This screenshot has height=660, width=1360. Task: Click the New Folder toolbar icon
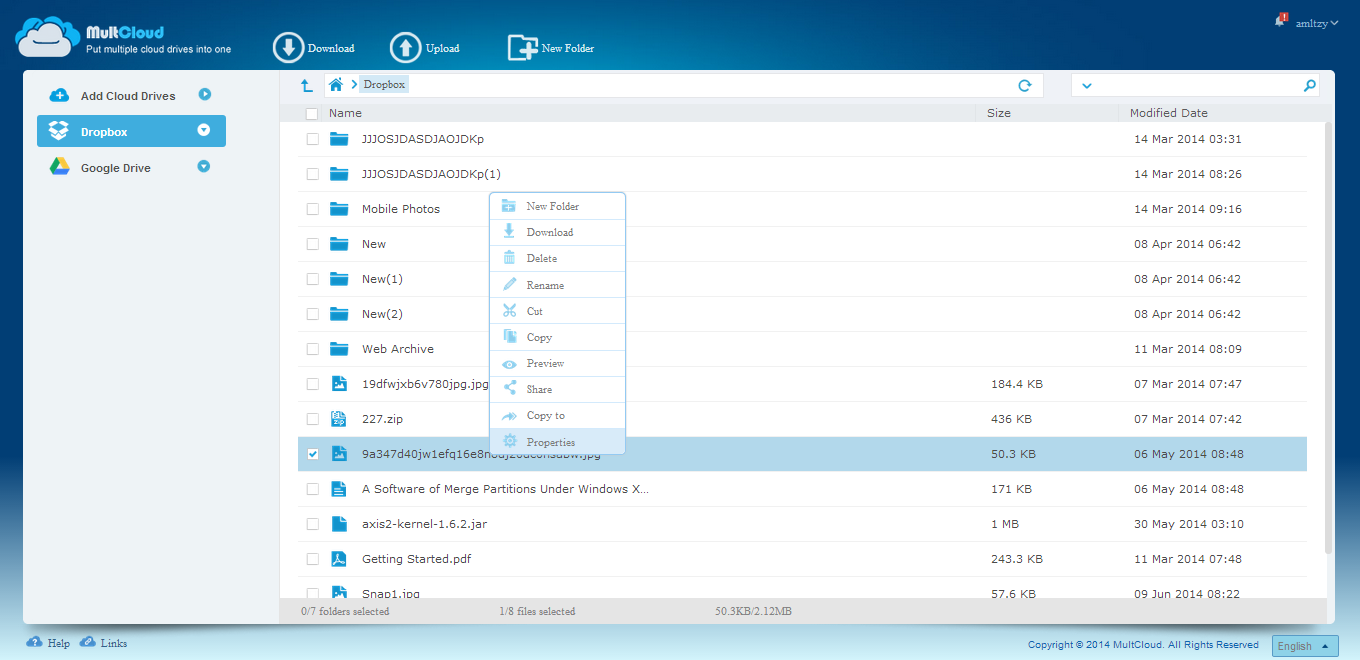[523, 48]
